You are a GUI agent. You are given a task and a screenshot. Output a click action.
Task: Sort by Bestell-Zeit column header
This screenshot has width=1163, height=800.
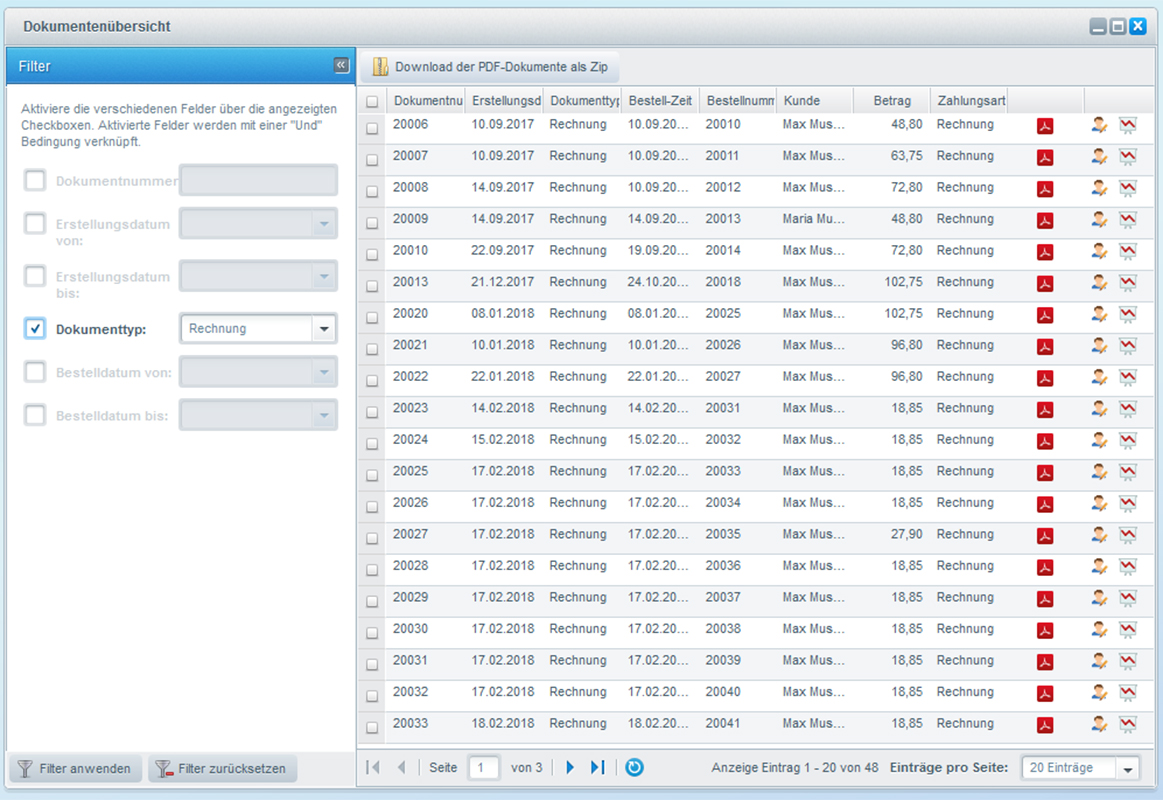click(x=660, y=100)
